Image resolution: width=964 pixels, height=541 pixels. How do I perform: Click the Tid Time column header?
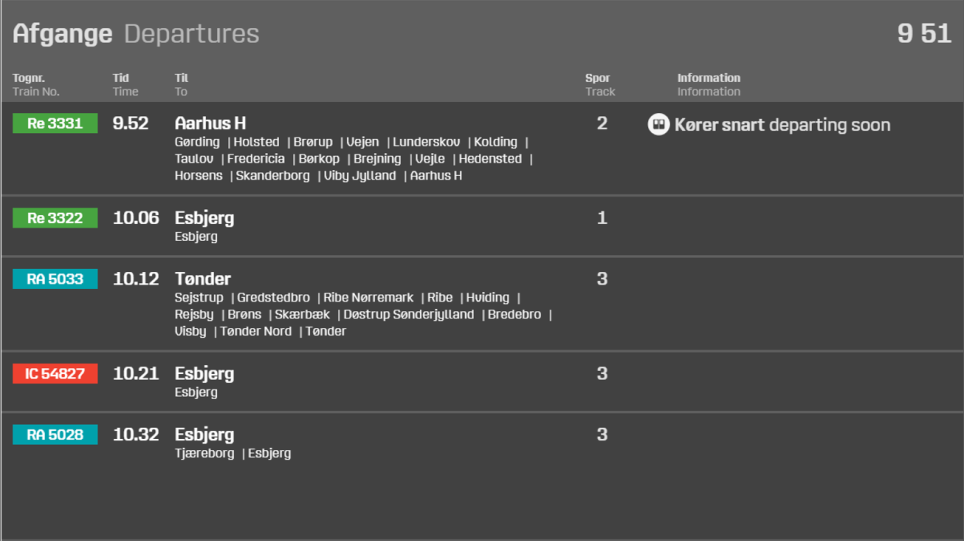pyautogui.click(x=125, y=85)
